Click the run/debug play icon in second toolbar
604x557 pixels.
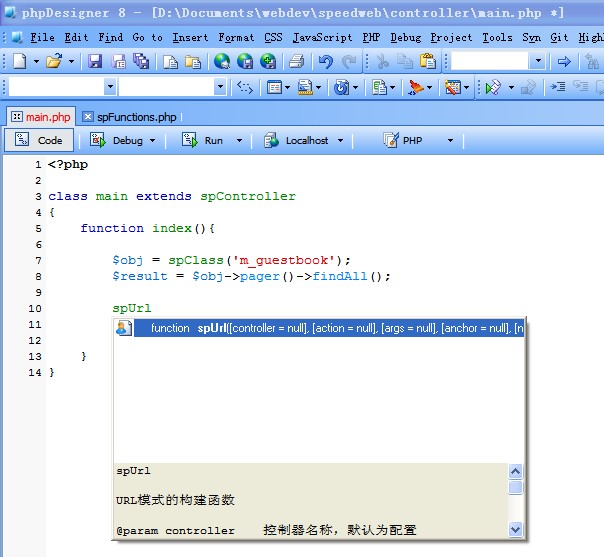pyautogui.click(x=493, y=87)
